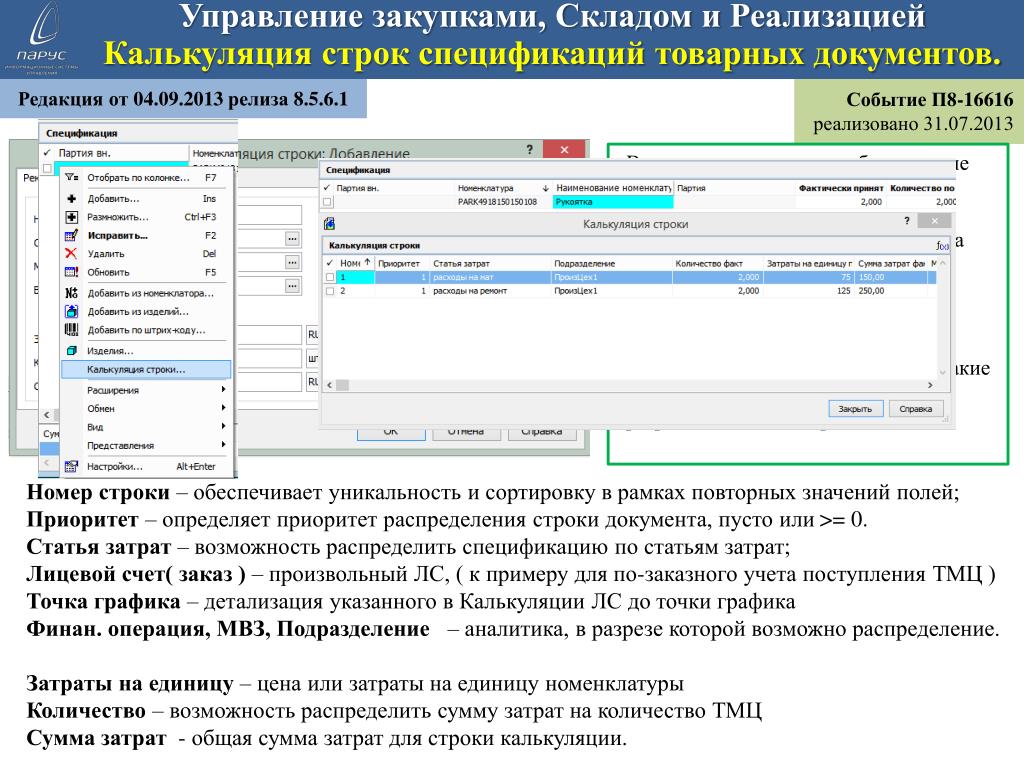Click the Подразделение column header

point(611,263)
